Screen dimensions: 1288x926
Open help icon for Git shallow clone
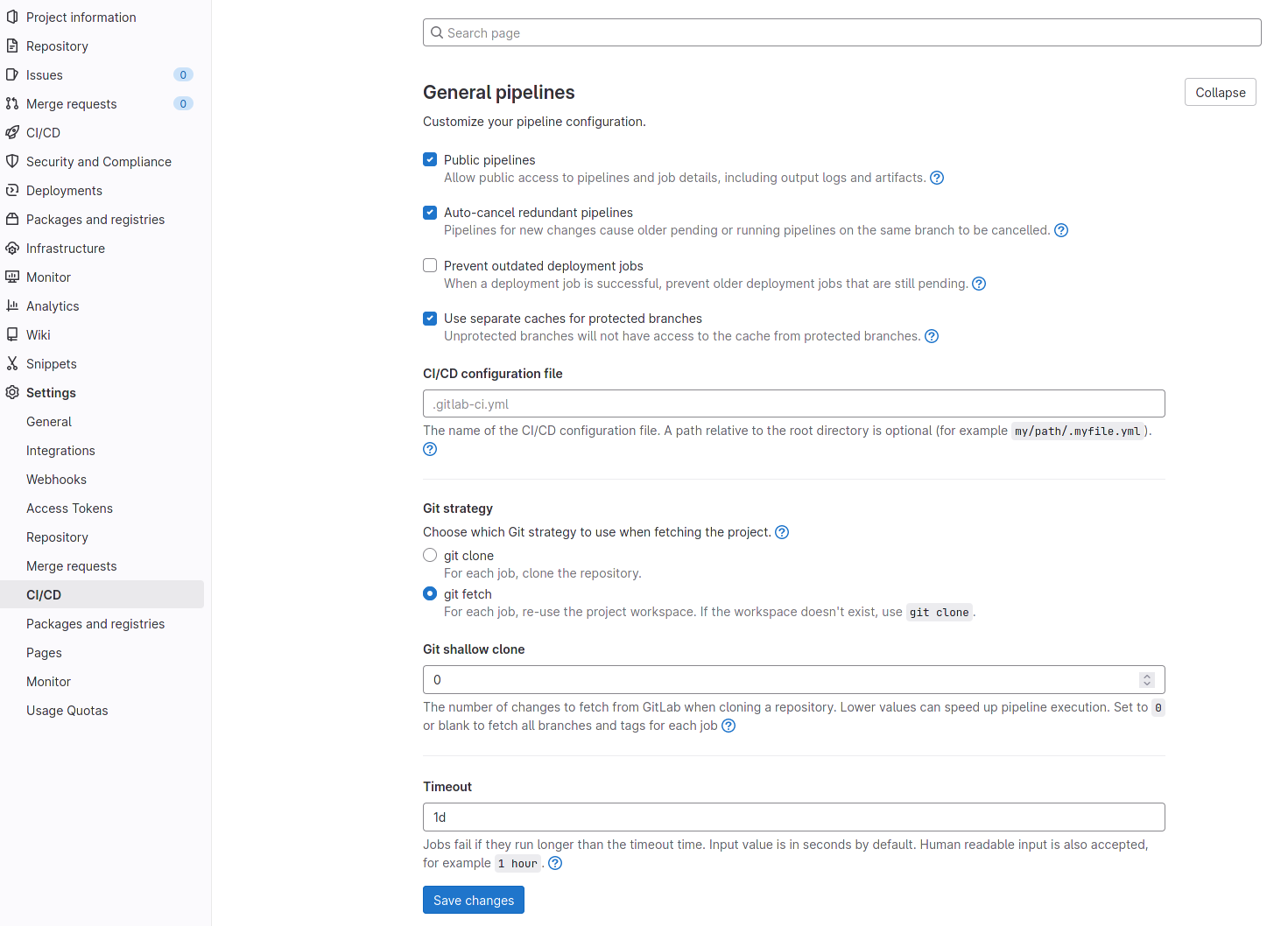tap(728, 726)
